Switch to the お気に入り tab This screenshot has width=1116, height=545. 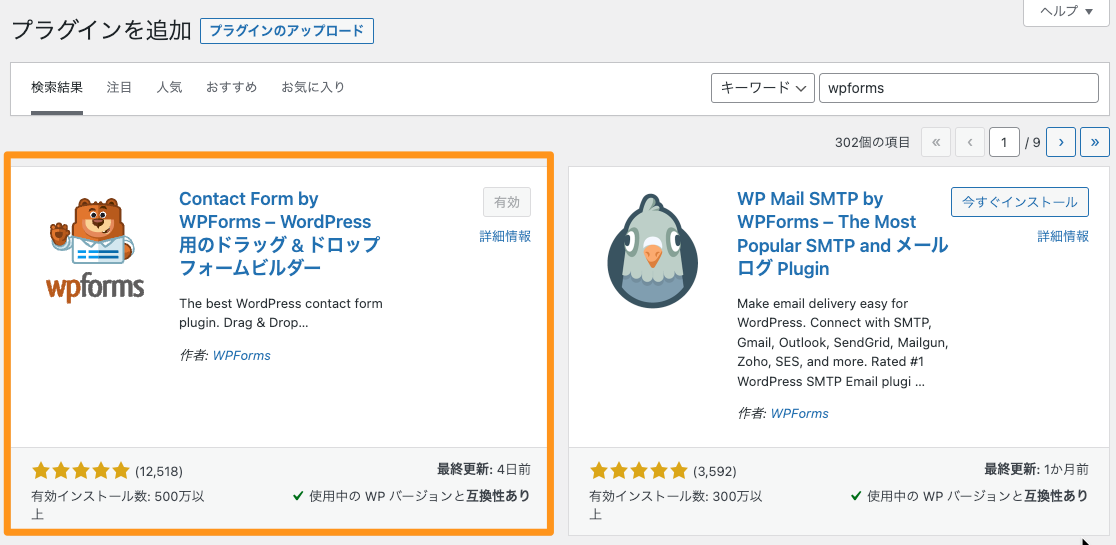click(313, 88)
